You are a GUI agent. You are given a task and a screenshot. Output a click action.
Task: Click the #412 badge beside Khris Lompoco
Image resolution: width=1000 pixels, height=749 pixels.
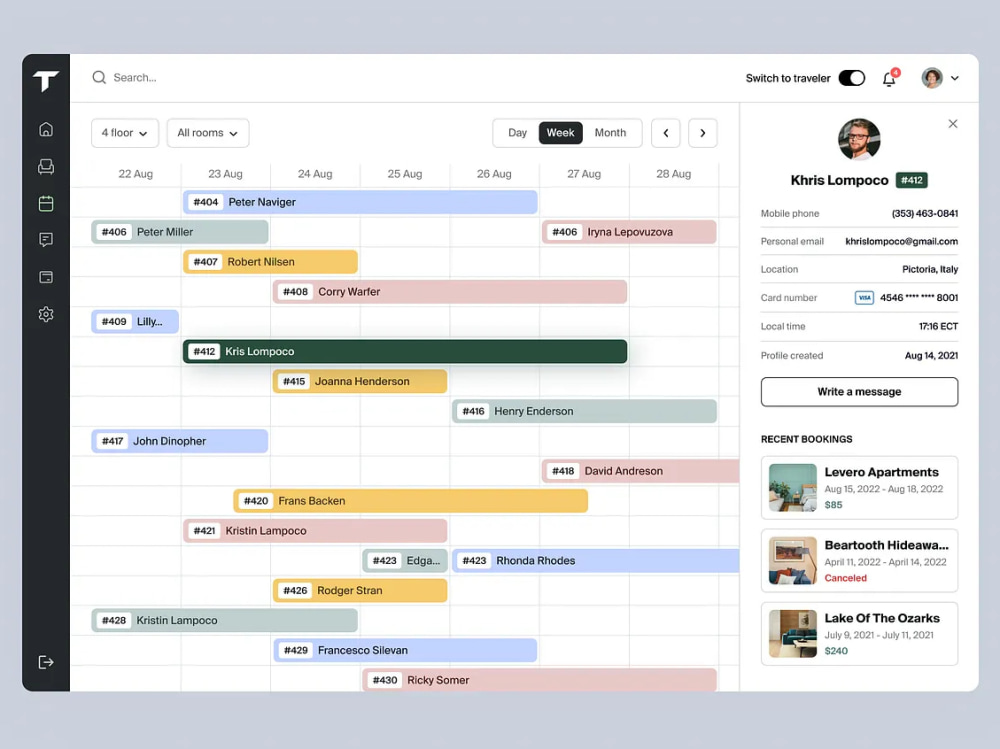tap(911, 181)
